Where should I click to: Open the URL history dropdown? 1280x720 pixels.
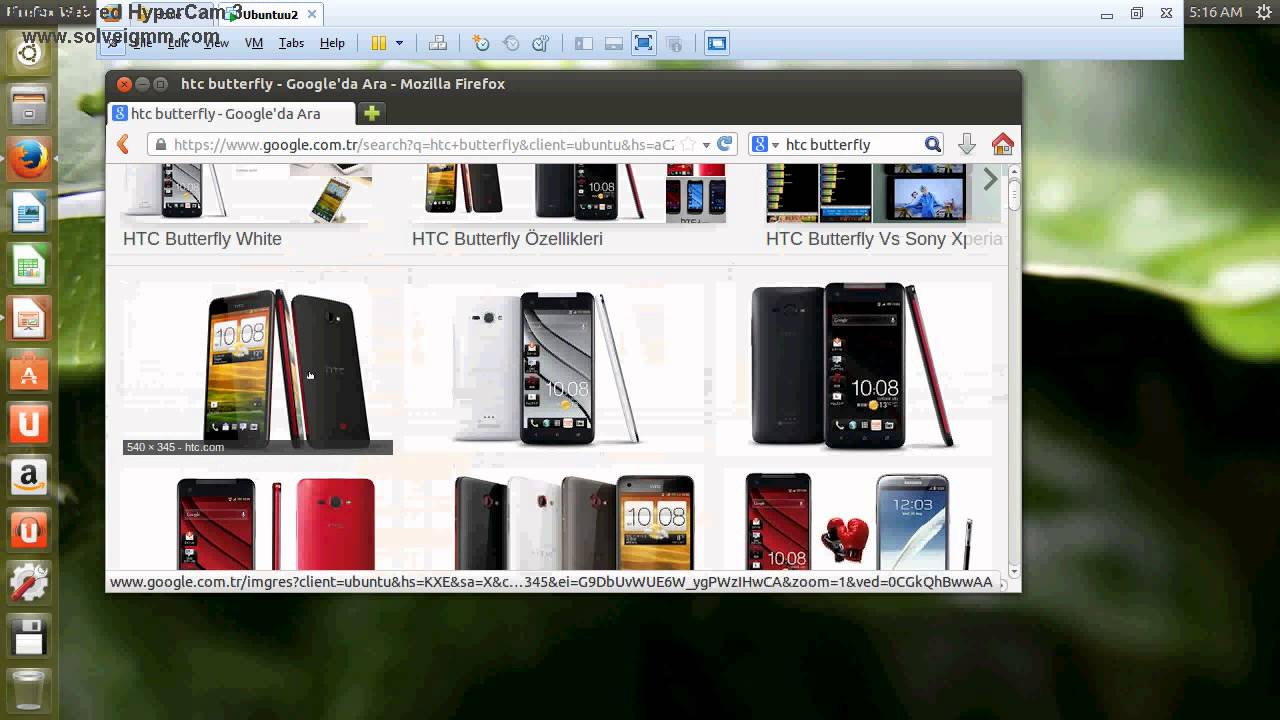706,144
